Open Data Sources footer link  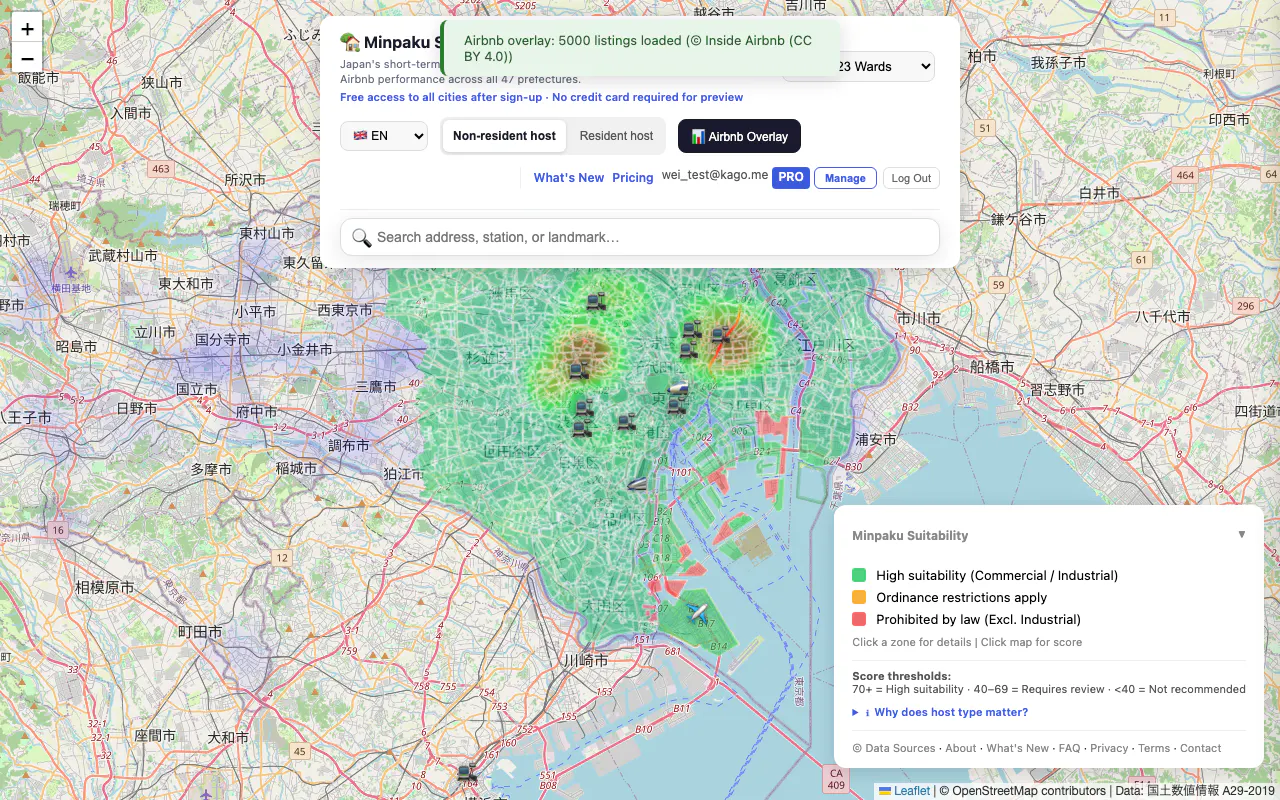point(893,748)
